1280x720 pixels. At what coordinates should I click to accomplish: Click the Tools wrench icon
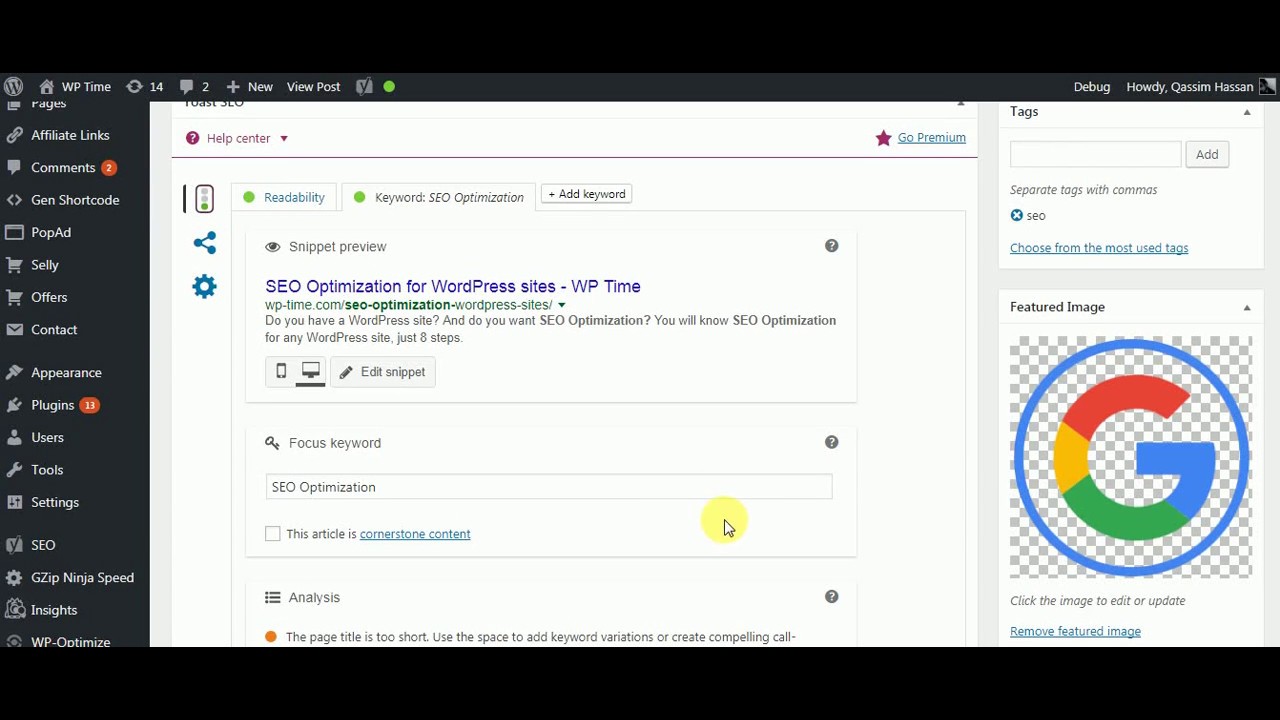14,470
